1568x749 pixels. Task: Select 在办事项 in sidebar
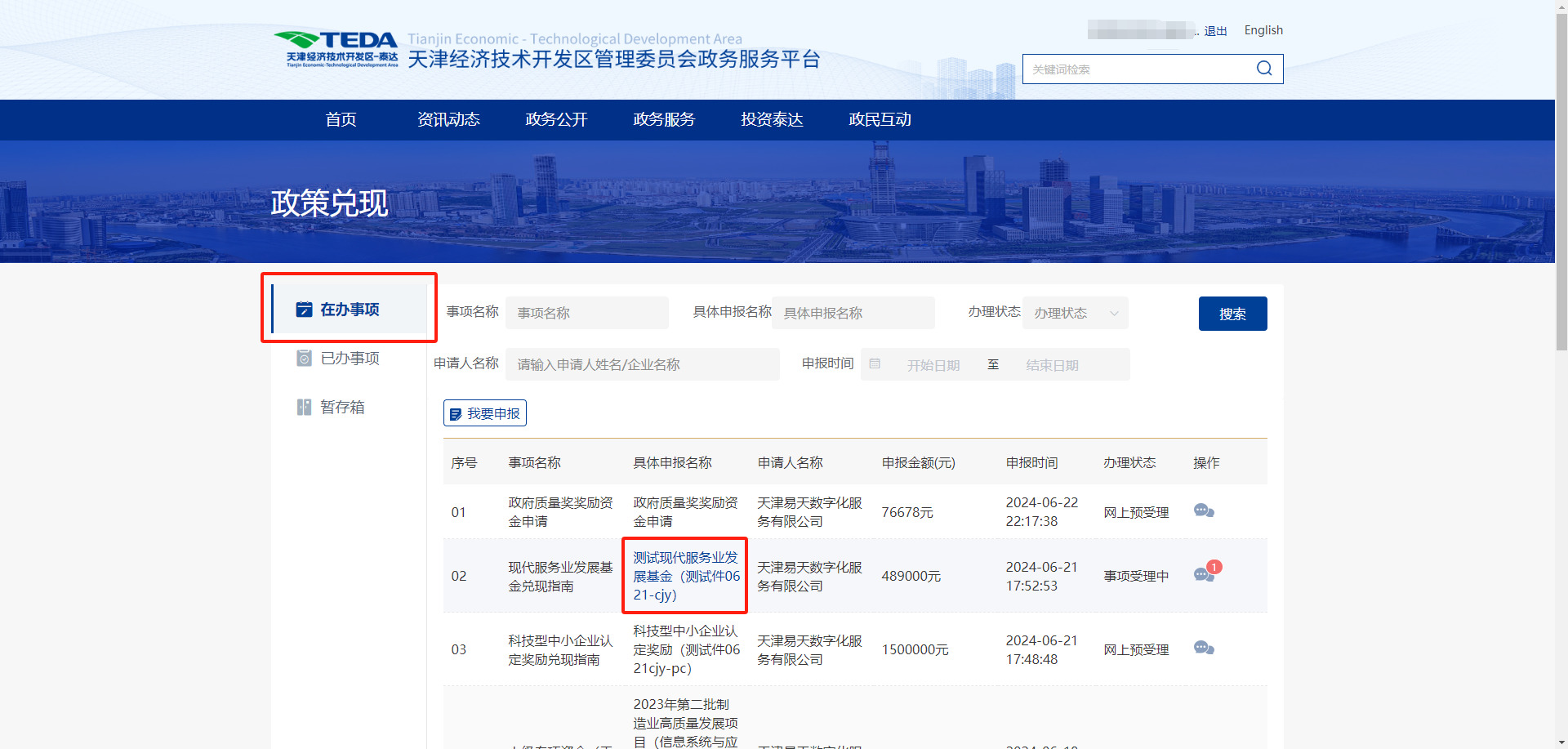pos(350,309)
